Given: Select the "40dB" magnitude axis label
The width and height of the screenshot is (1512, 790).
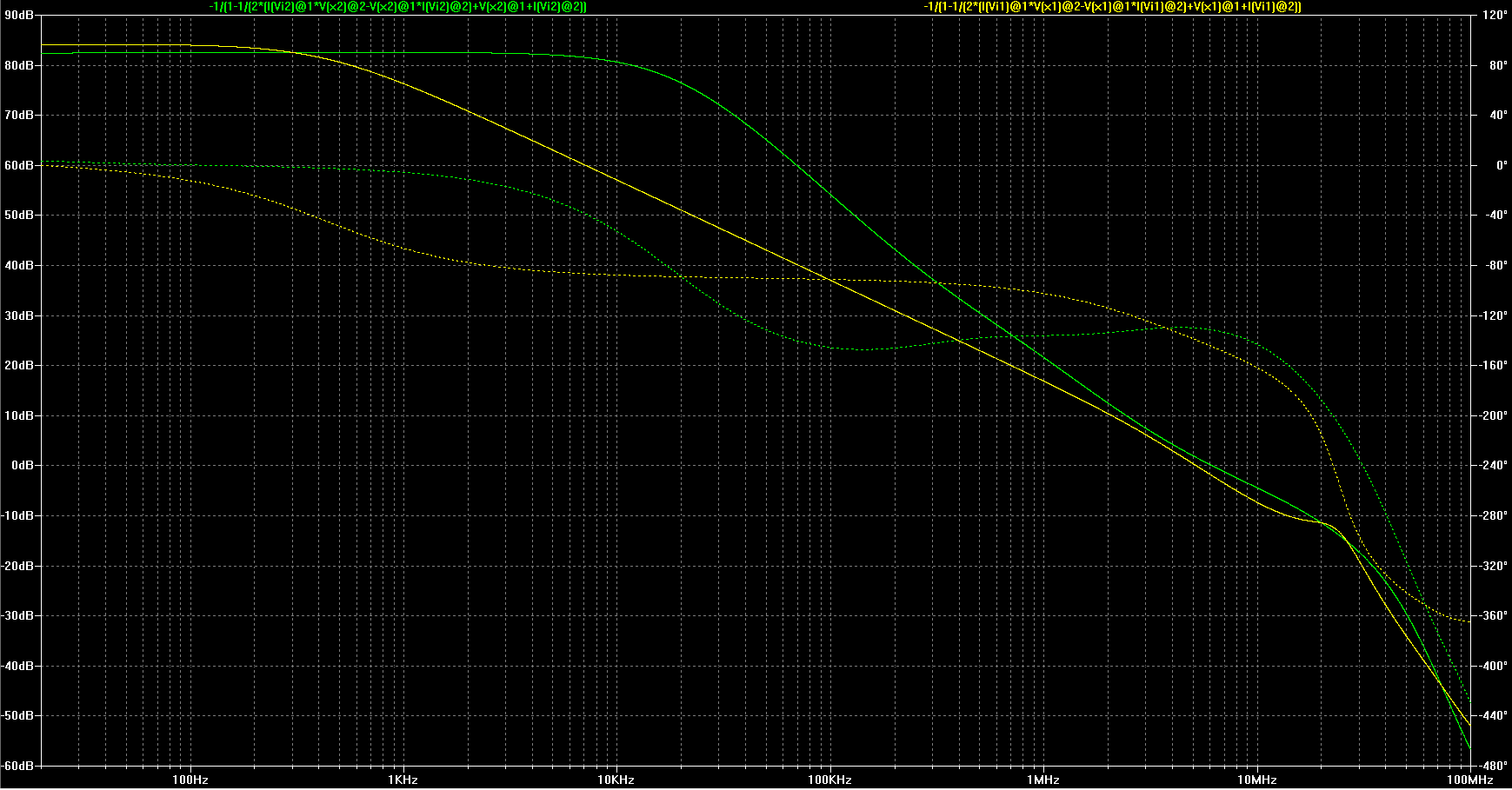Looking at the screenshot, I should pos(18,265).
